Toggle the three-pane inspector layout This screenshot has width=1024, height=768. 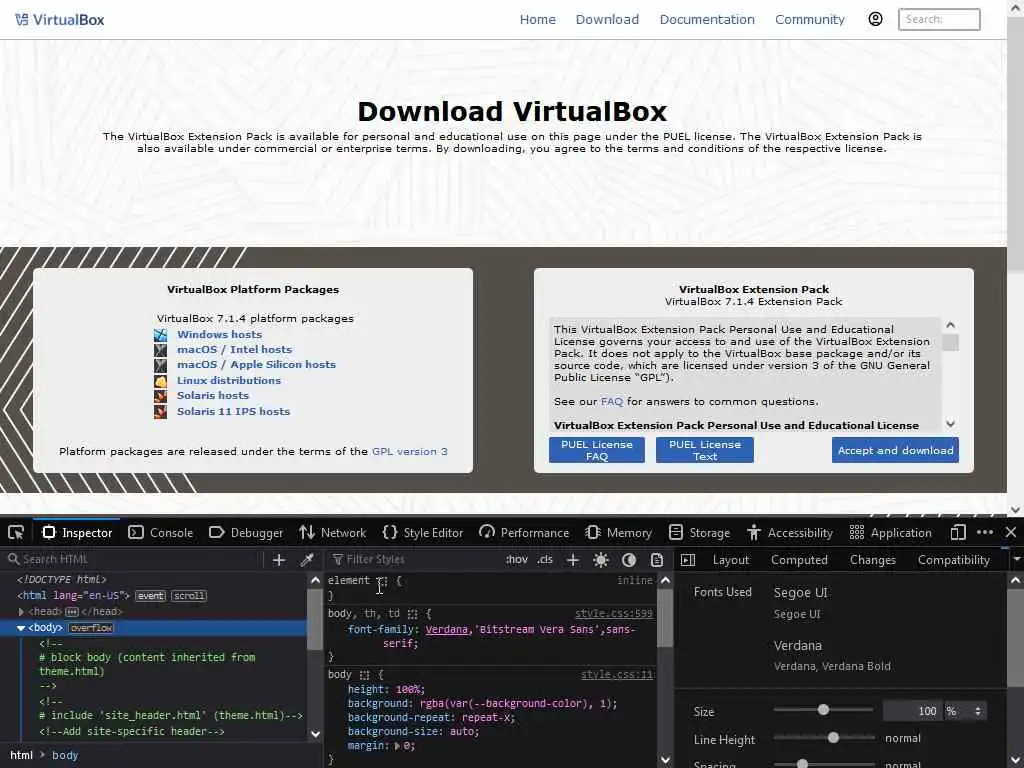coord(688,560)
